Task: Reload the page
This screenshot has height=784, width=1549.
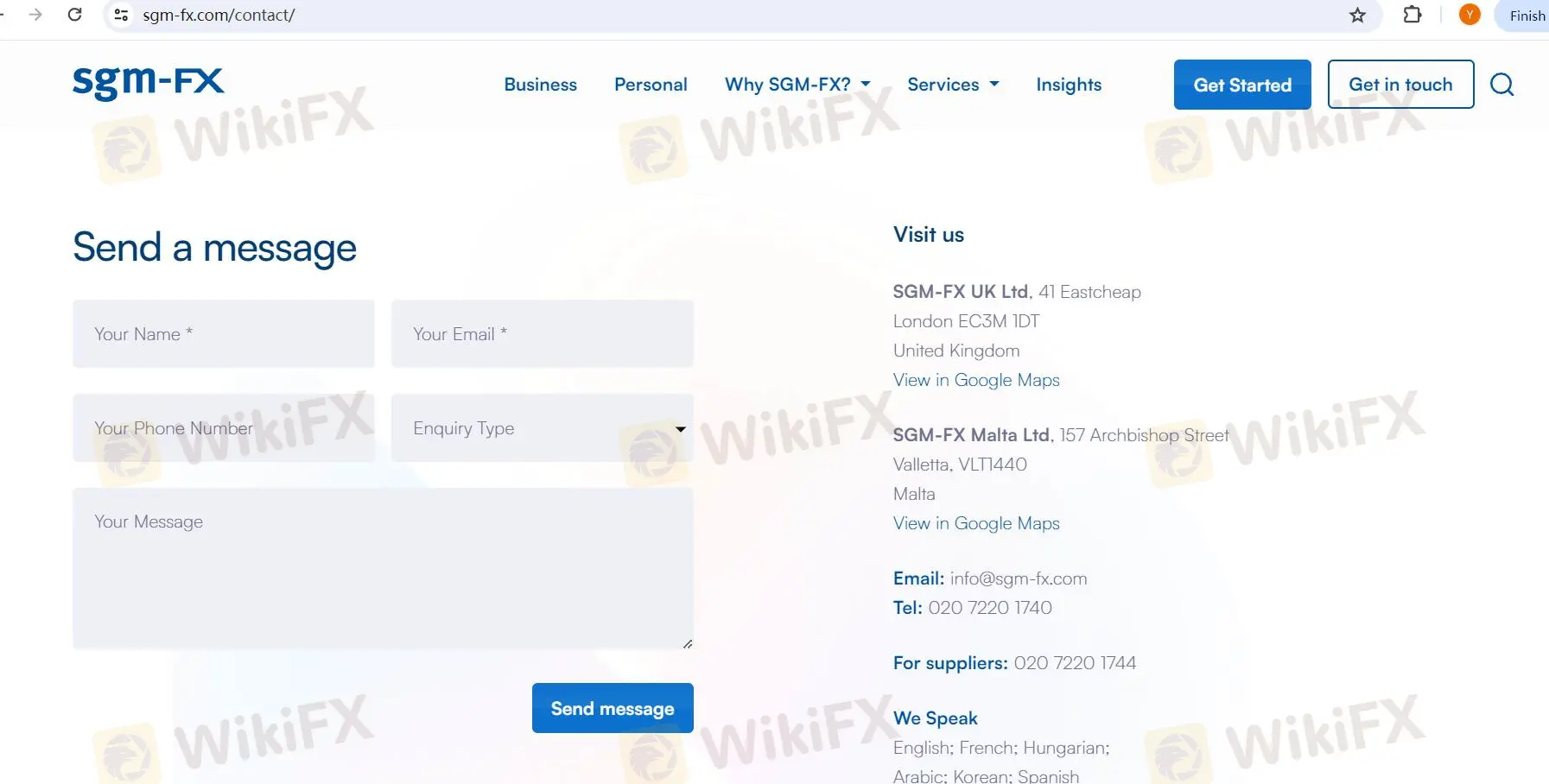Action: 75,15
